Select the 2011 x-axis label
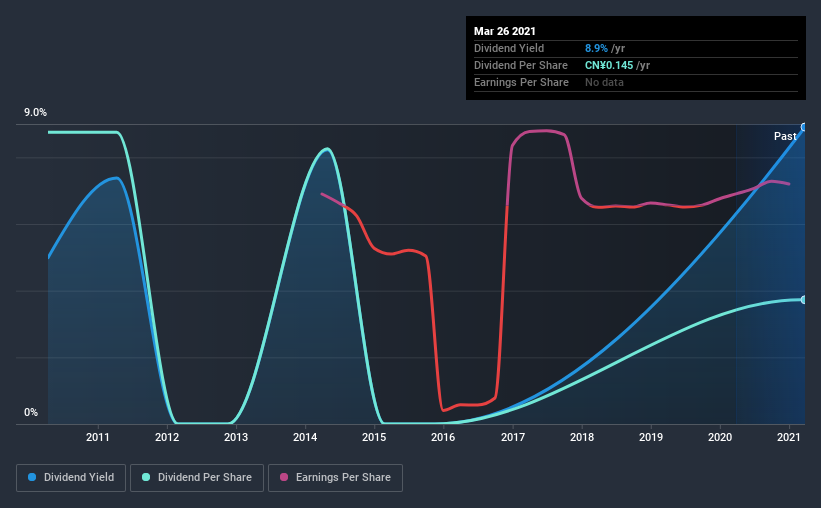Viewport: 821px width, 508px height. pyautogui.click(x=97, y=437)
